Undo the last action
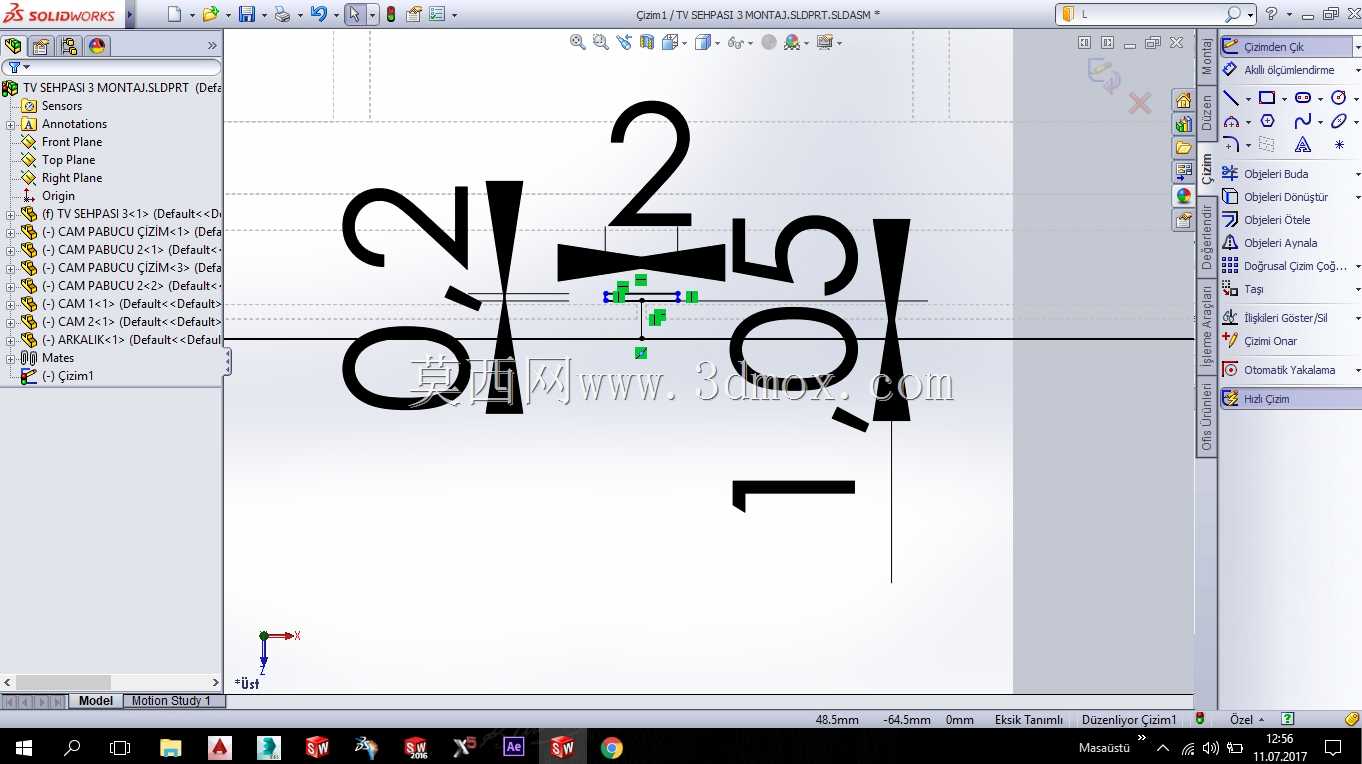The width and height of the screenshot is (1362, 764). coord(318,14)
